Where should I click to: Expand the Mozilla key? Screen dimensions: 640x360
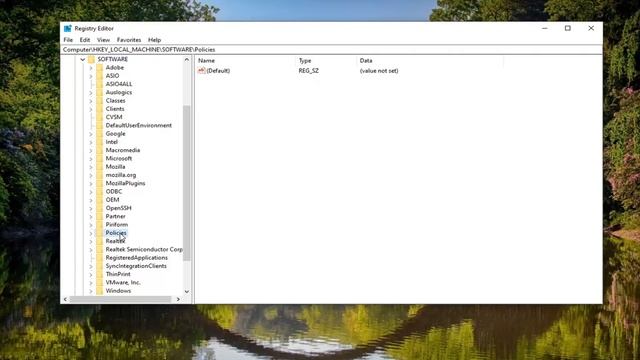pos(91,167)
